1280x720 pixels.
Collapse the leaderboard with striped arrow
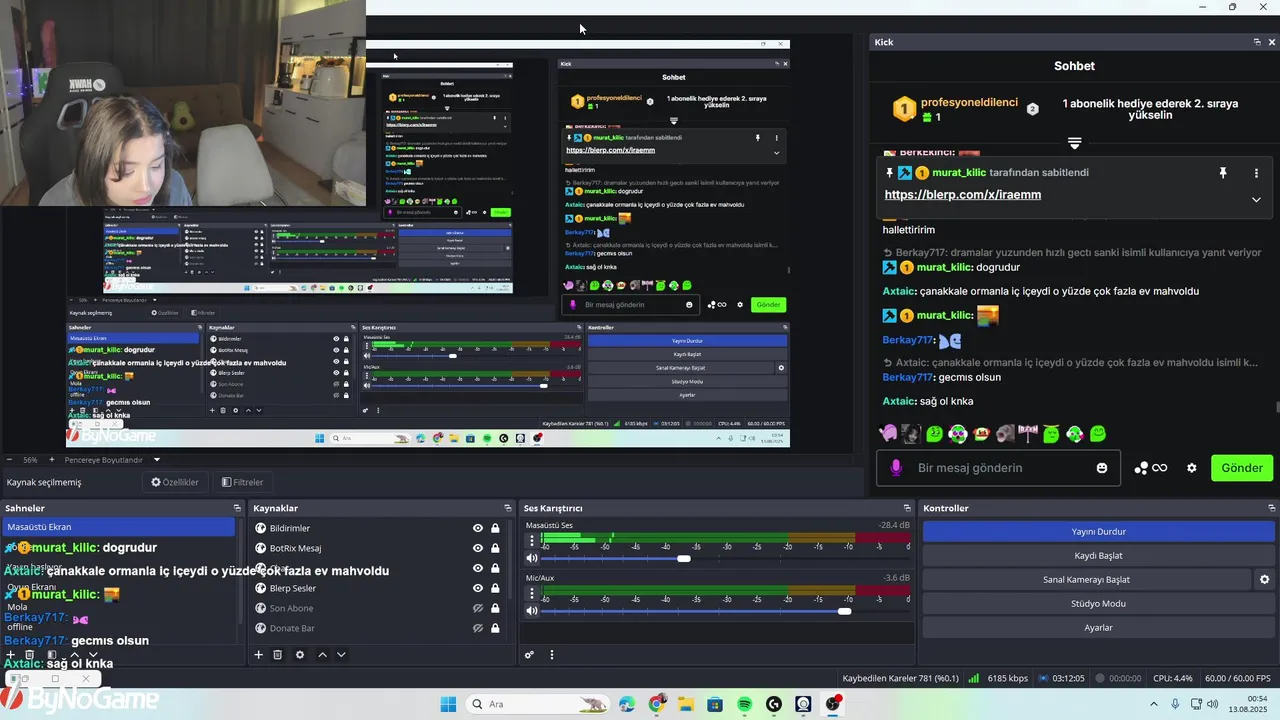click(1074, 143)
